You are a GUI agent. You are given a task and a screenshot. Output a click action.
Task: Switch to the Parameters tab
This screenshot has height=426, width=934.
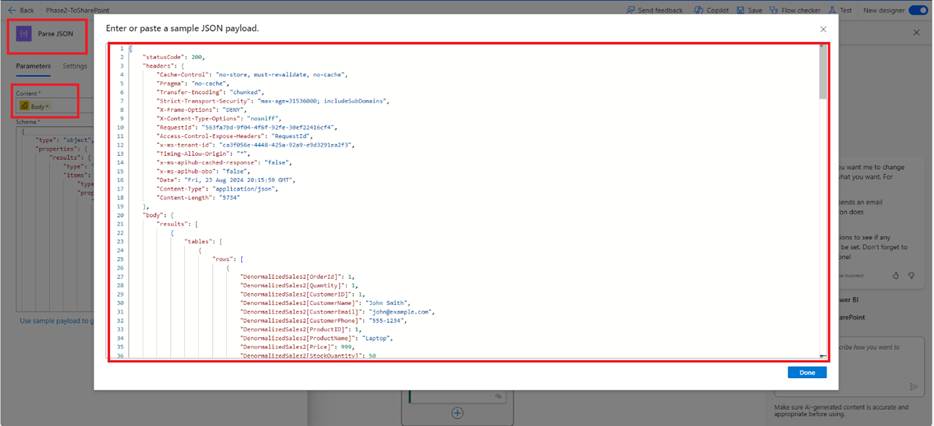(33, 66)
